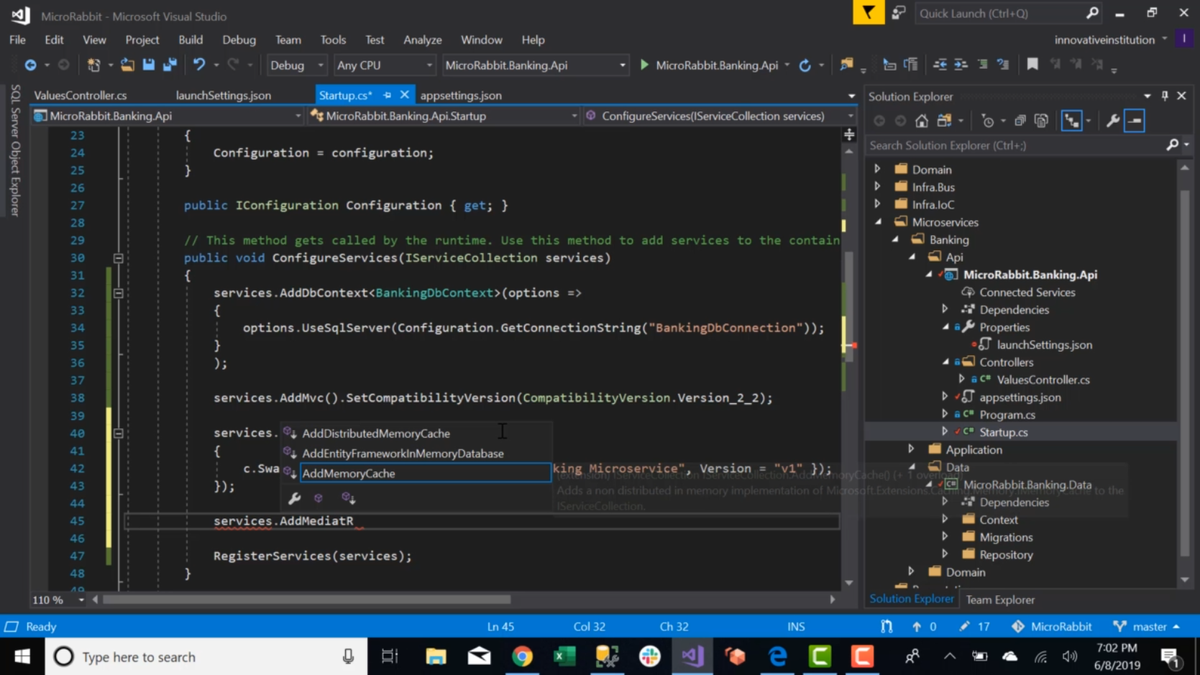Open the File menu
Screen dimensions: 1200x675
[18, 40]
